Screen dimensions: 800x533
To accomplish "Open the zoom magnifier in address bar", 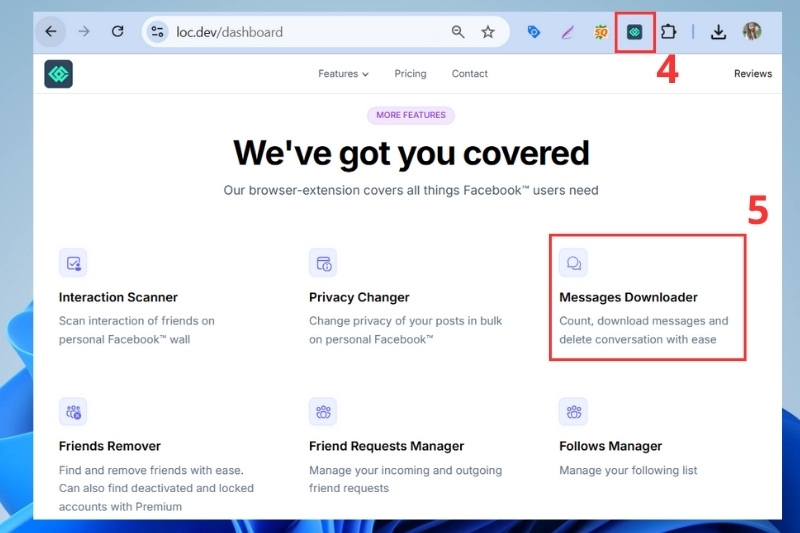I will (458, 32).
